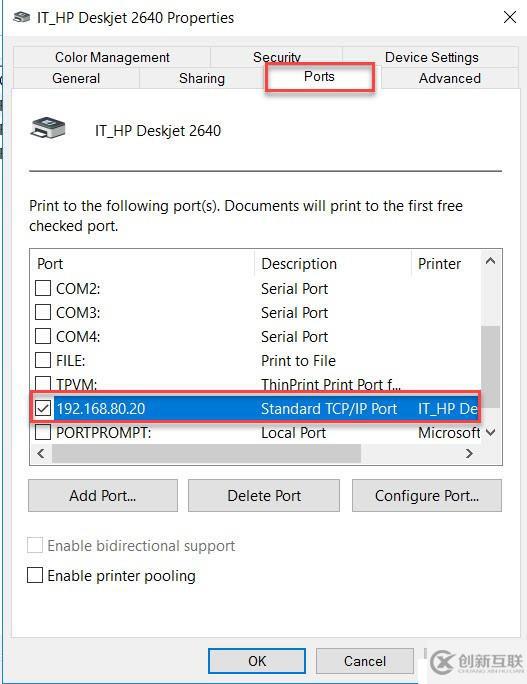Switch to the Advanced tab
This screenshot has width=527, height=684.
449,78
